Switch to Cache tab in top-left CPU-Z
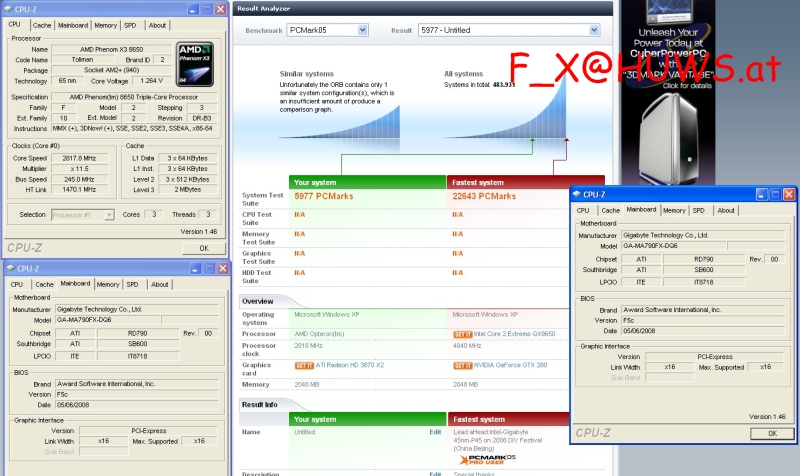The height and width of the screenshot is (476, 800). [42, 25]
